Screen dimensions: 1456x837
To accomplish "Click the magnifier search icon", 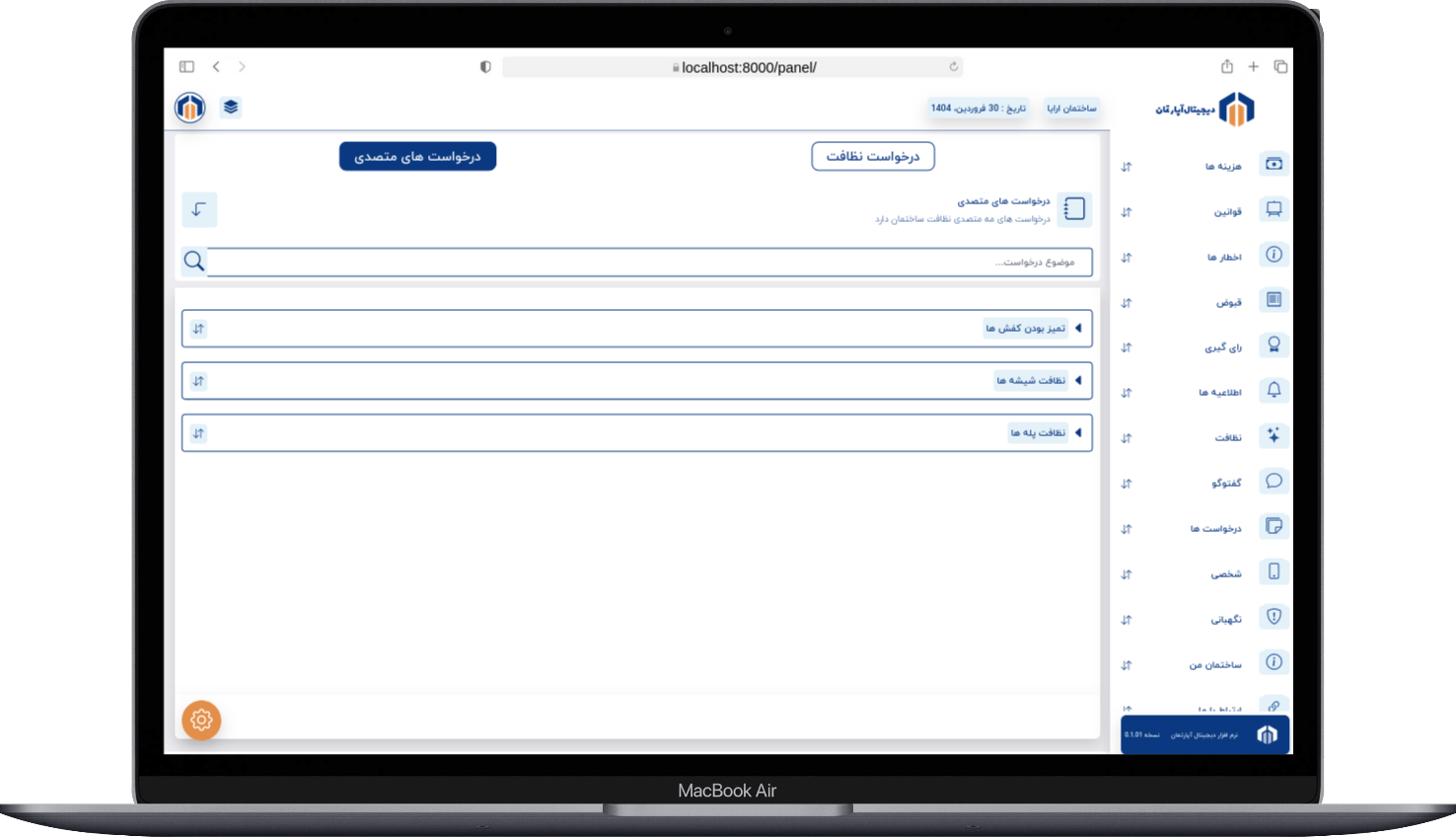I will (194, 262).
